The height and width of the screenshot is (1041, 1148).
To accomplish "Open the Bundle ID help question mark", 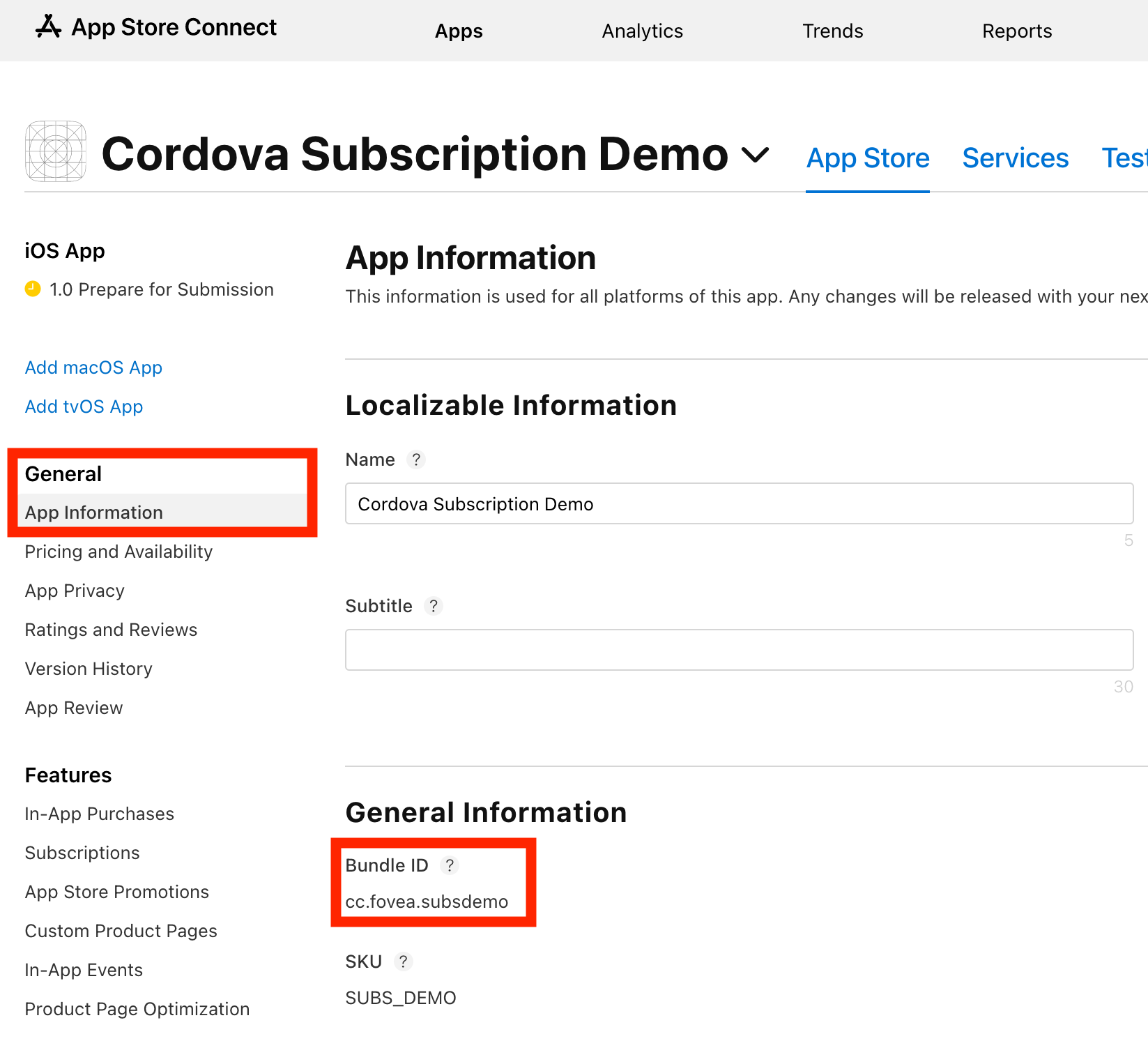I will [450, 865].
